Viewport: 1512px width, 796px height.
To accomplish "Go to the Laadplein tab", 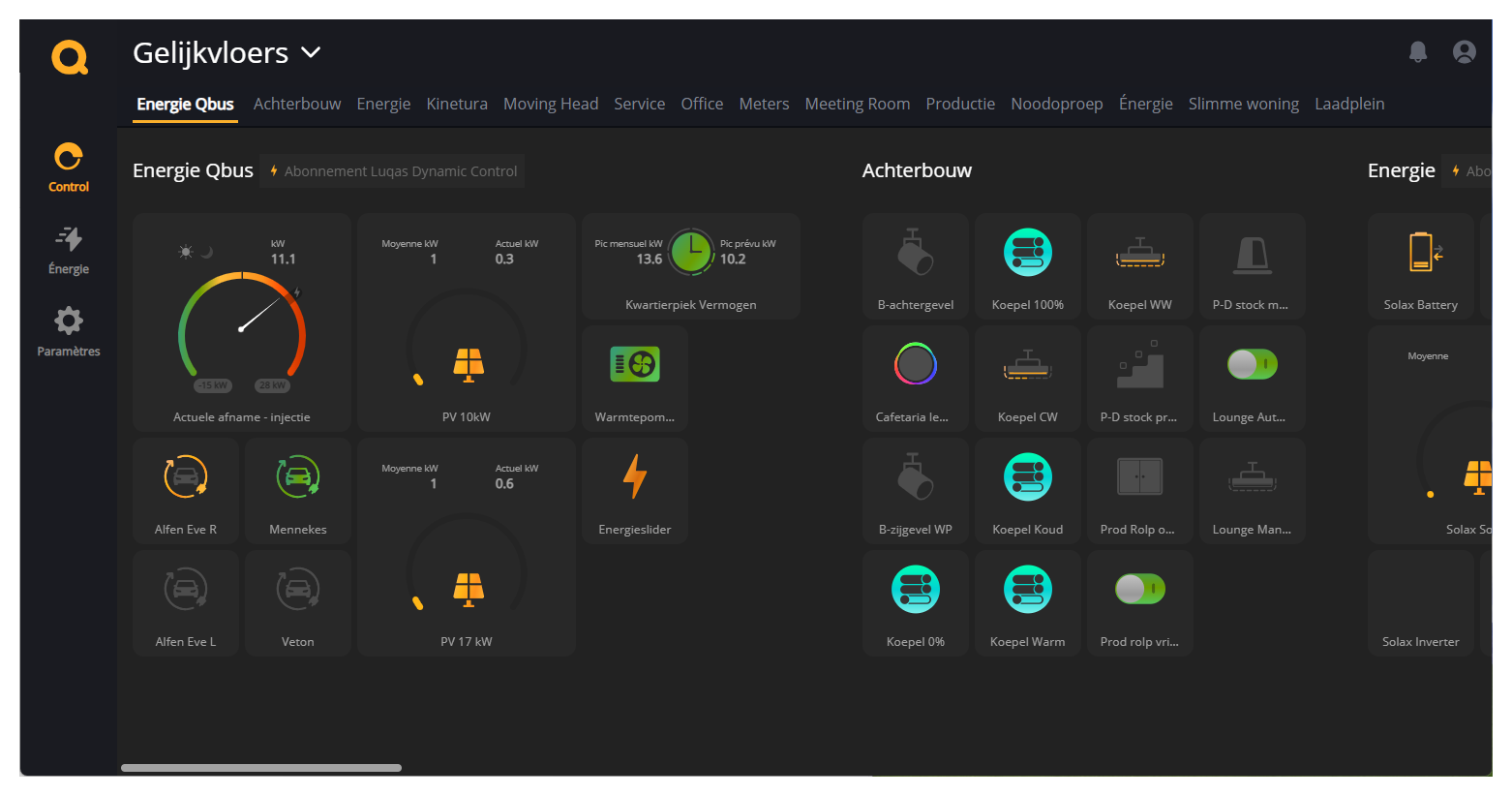I will [x=1348, y=104].
